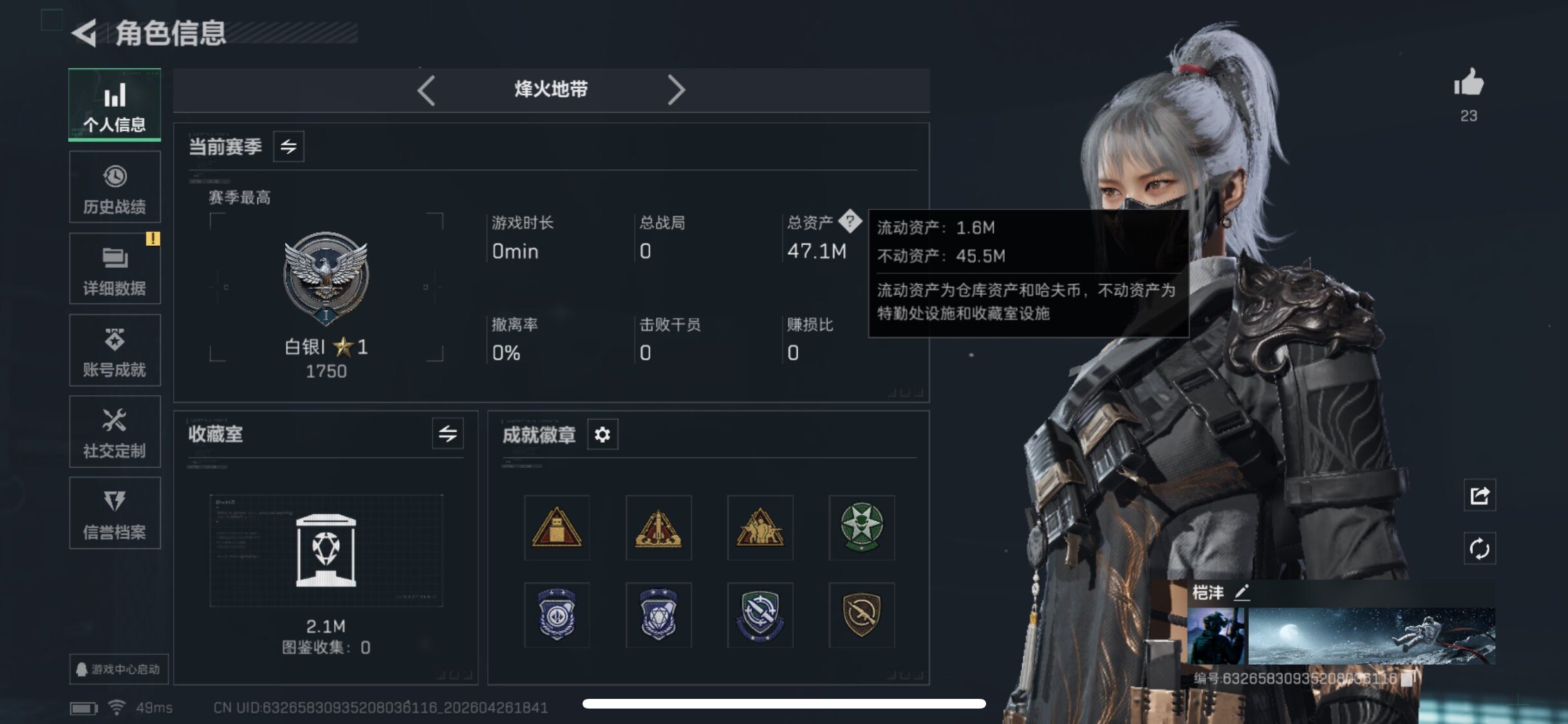This screenshot has width=1568, height=724.
Task: Open achievement badge settings gear
Action: 602,435
